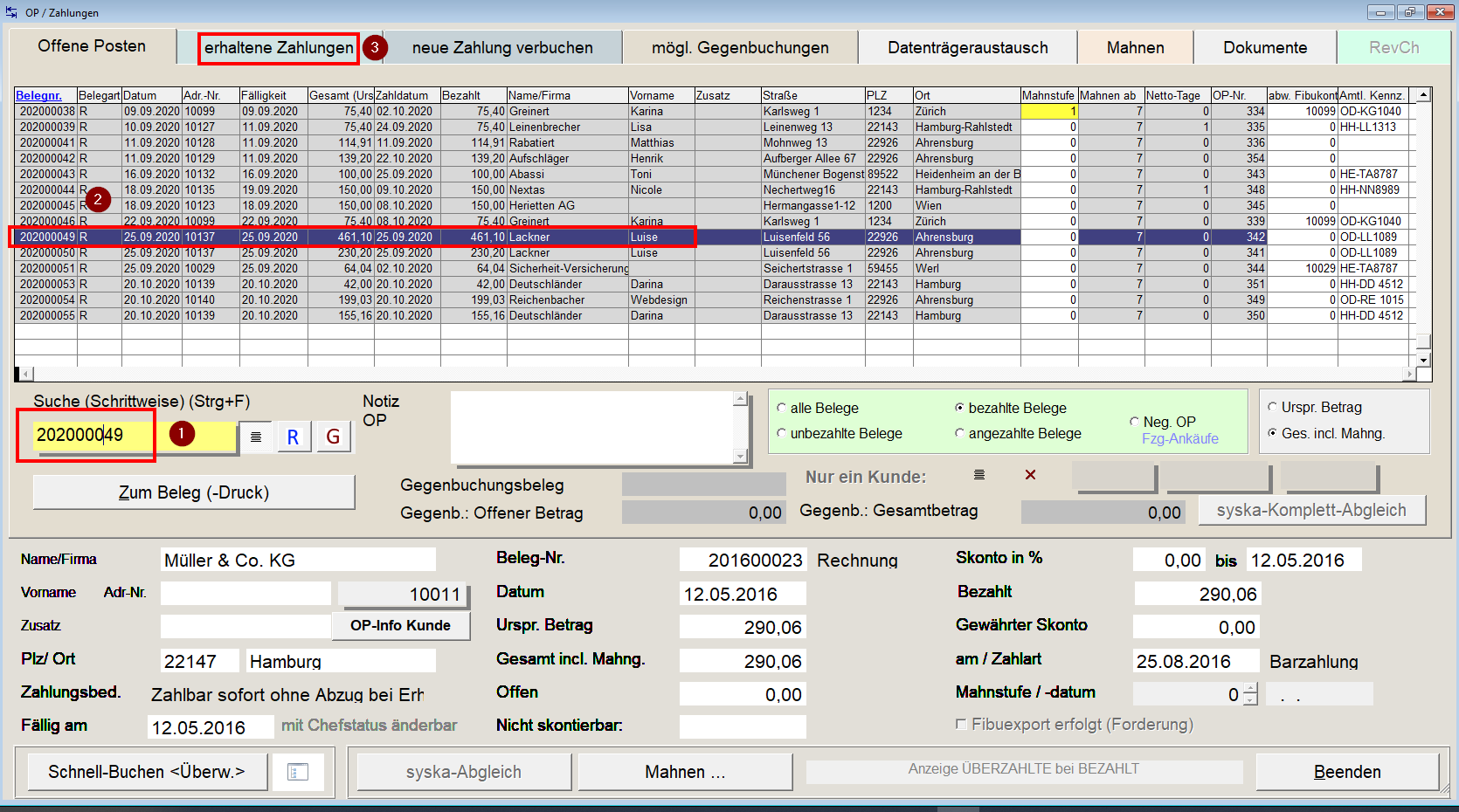Click the Mahnen ... bottom button
Image resolution: width=1459 pixels, height=812 pixels.
(x=685, y=772)
